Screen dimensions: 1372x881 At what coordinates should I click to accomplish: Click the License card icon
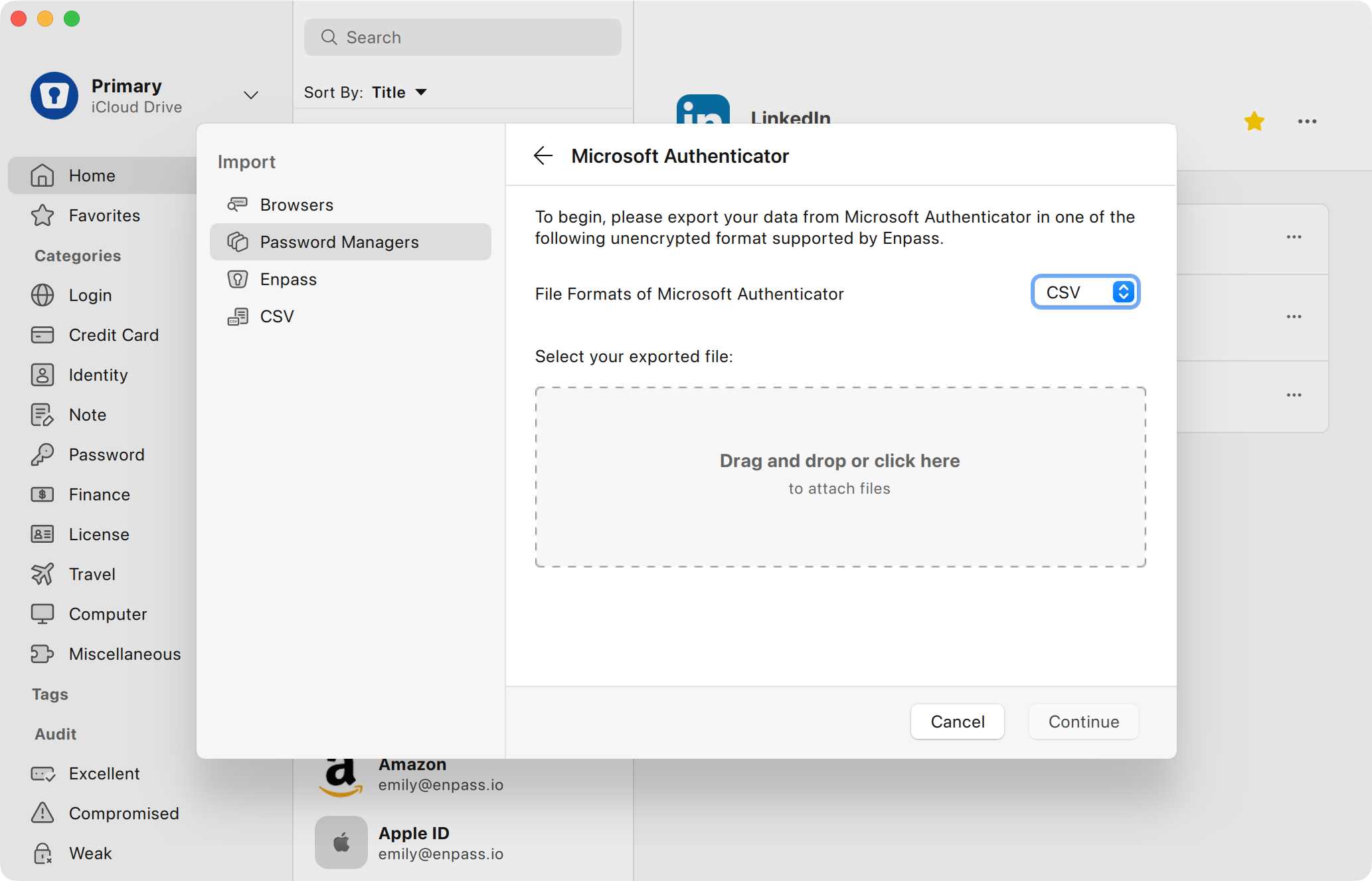(43, 534)
